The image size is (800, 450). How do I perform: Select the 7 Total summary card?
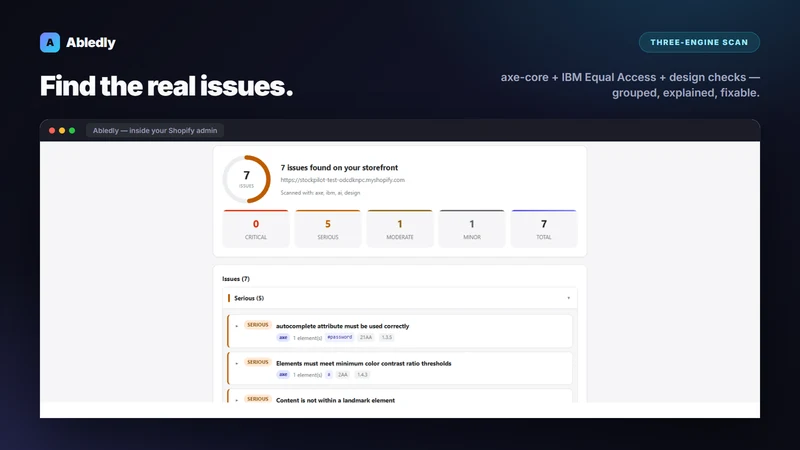coord(544,229)
